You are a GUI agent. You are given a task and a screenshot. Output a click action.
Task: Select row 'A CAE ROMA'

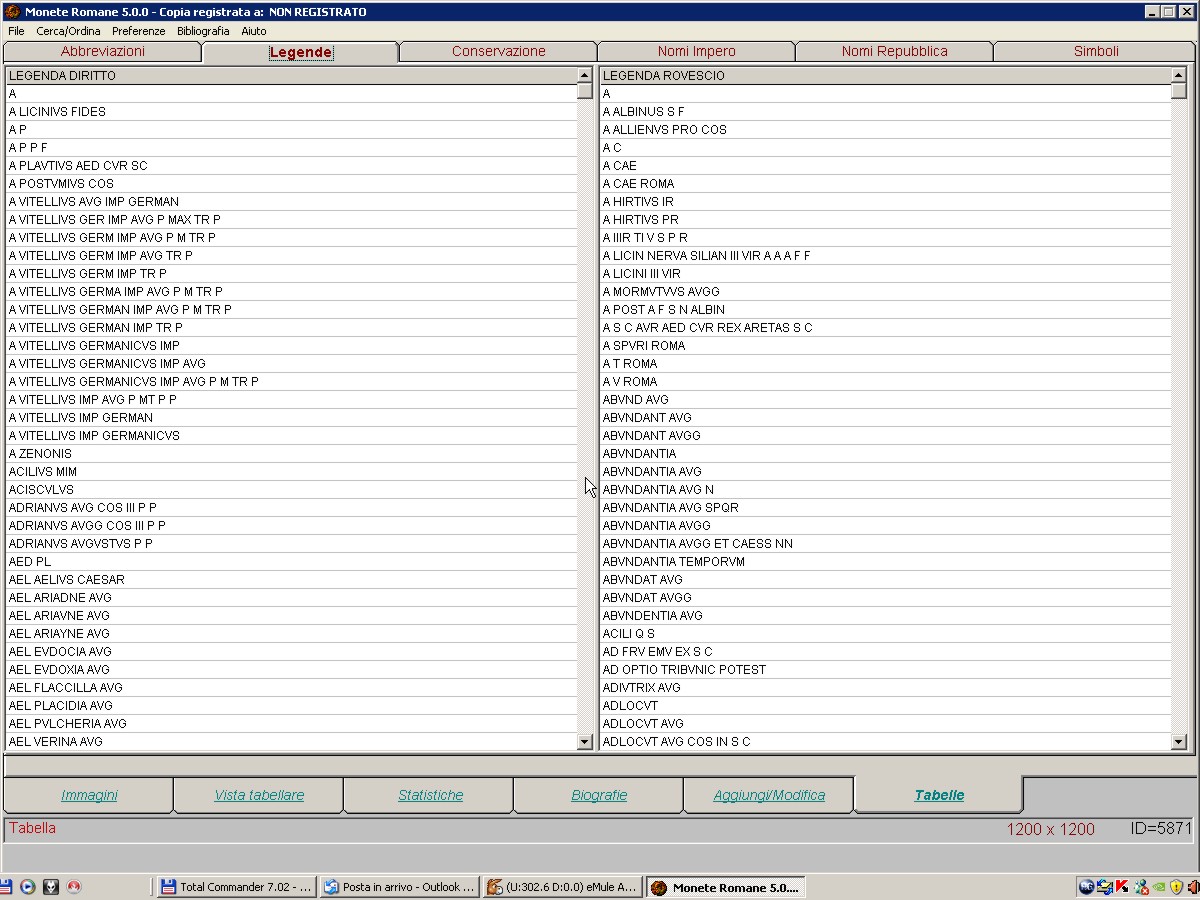click(x=885, y=183)
